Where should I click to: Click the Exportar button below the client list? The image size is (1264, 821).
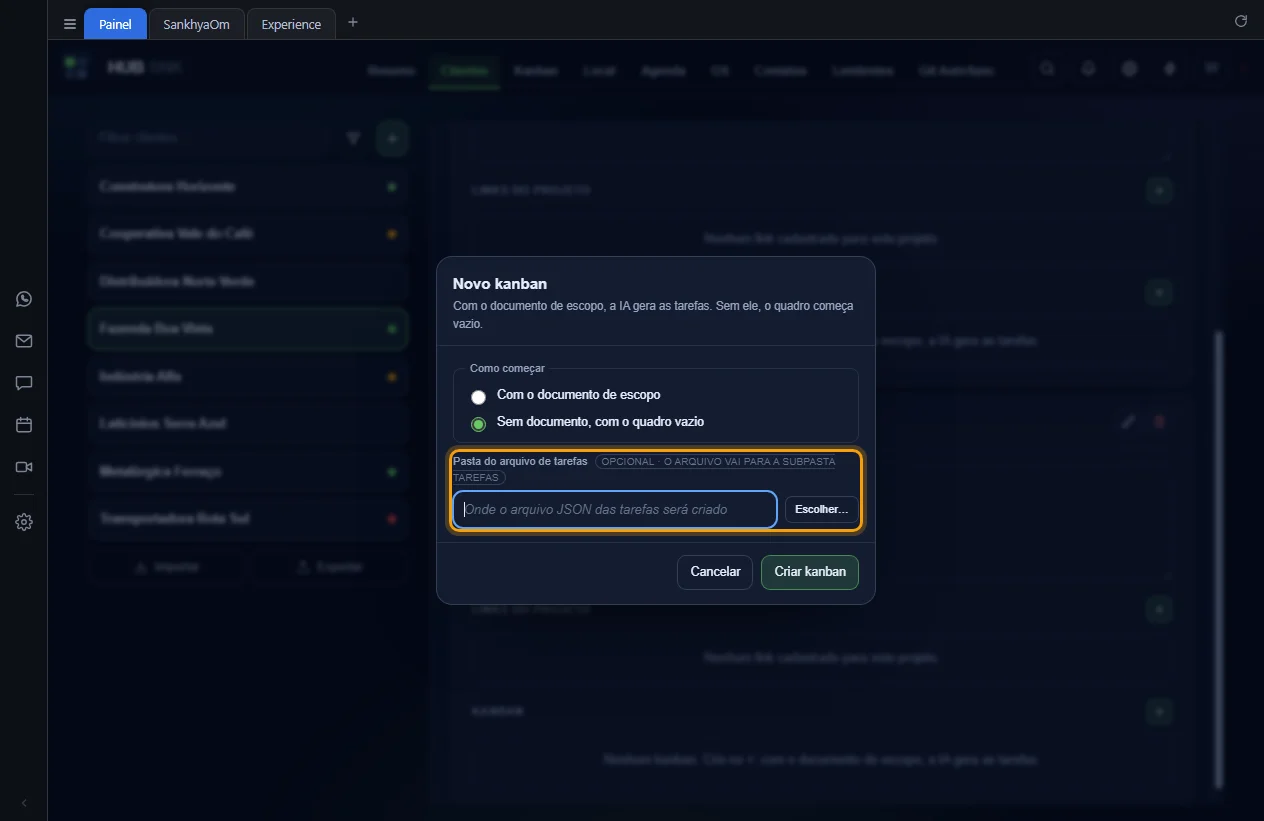click(329, 567)
